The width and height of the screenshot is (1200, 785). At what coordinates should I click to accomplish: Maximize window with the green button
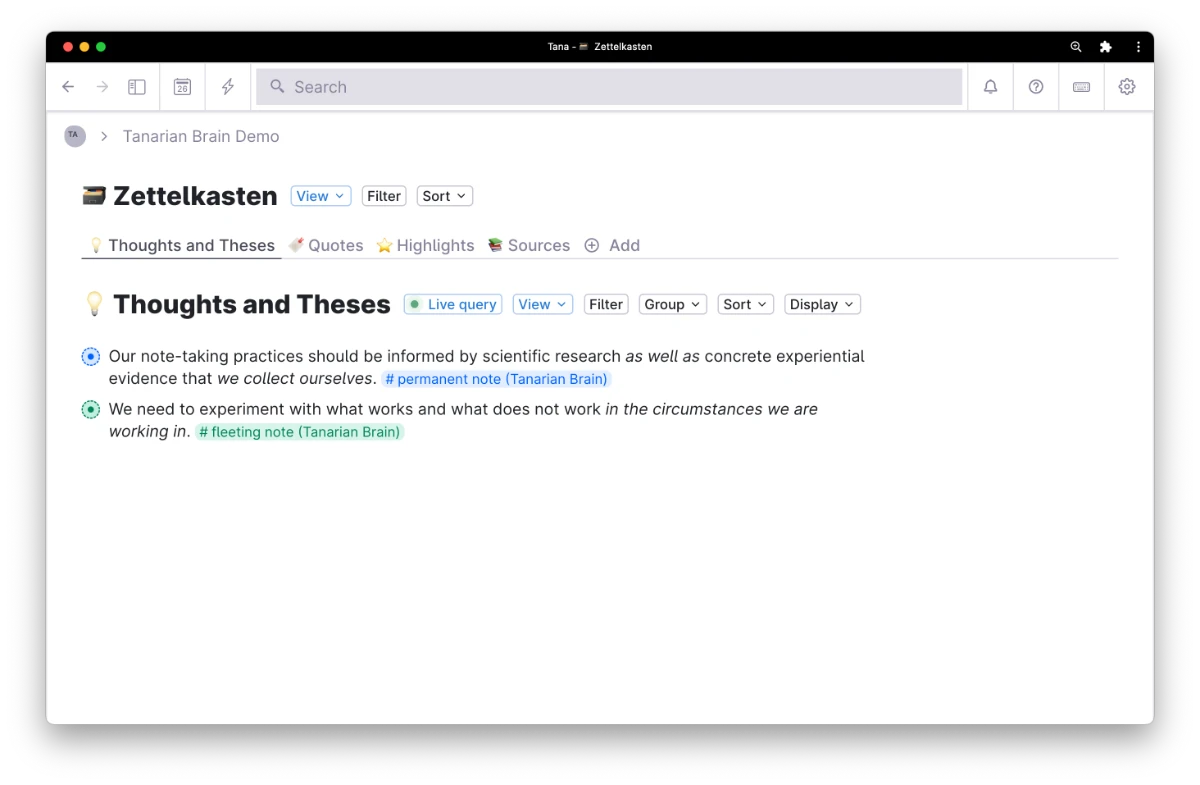[100, 47]
